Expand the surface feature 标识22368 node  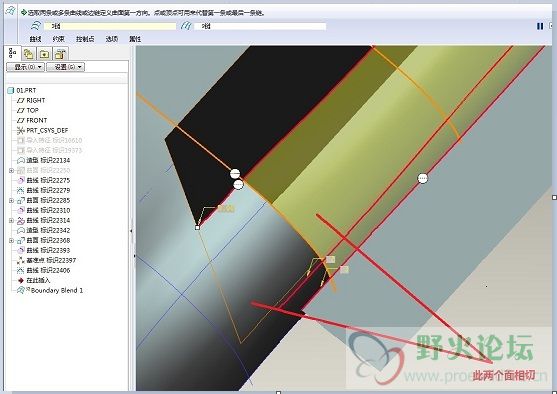pos(11,241)
